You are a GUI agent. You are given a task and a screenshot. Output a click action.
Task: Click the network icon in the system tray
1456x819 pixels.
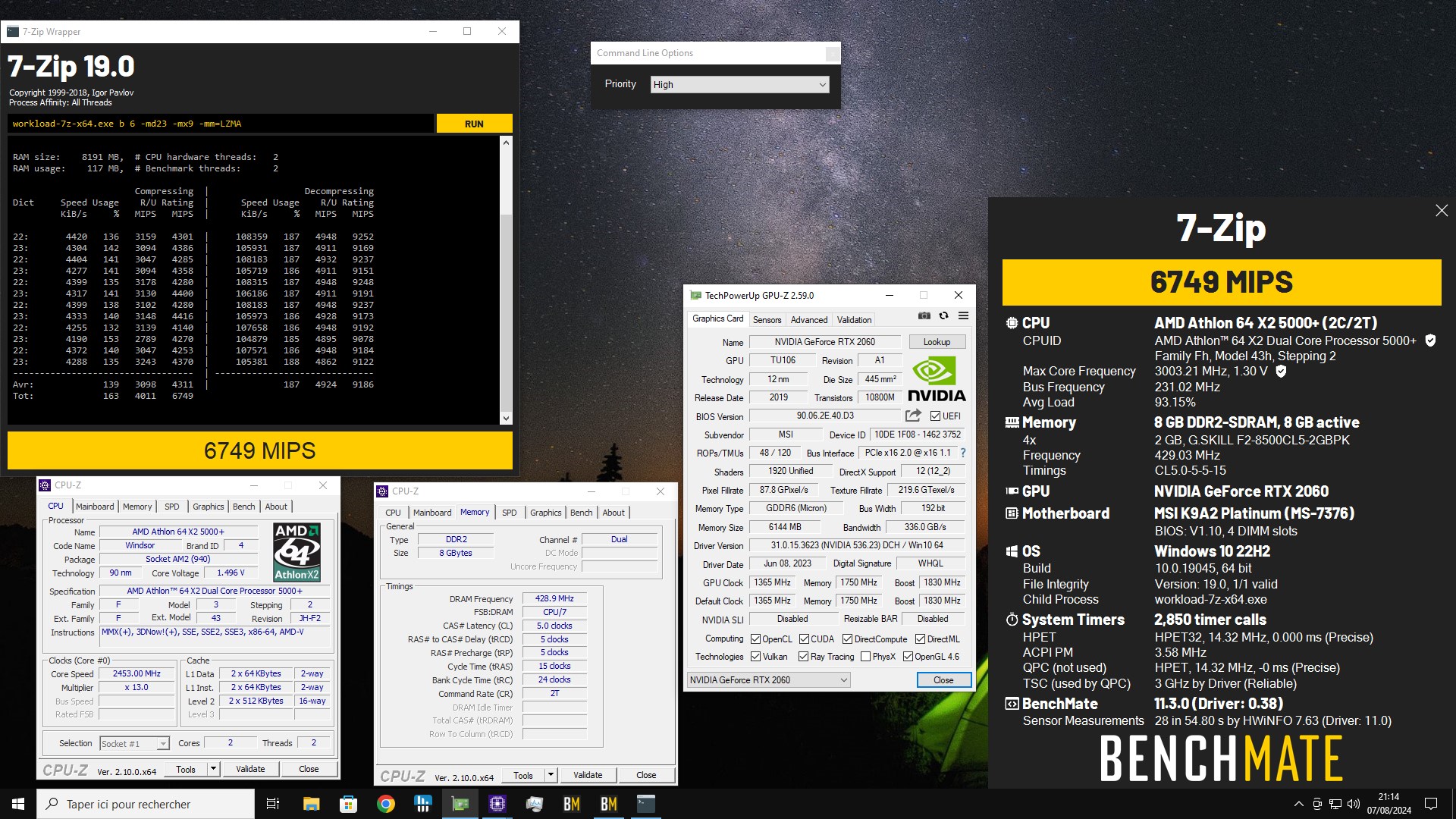[1335, 804]
